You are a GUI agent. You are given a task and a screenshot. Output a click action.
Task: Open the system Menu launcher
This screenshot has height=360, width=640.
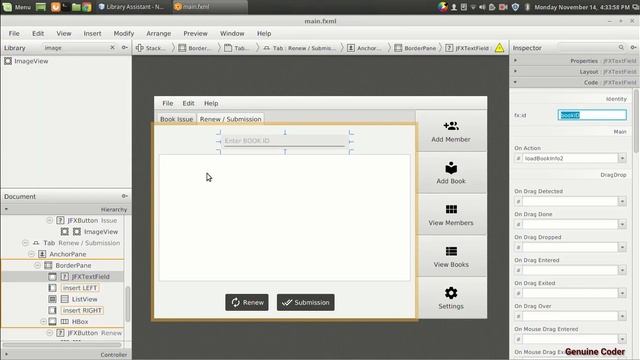[16, 7]
